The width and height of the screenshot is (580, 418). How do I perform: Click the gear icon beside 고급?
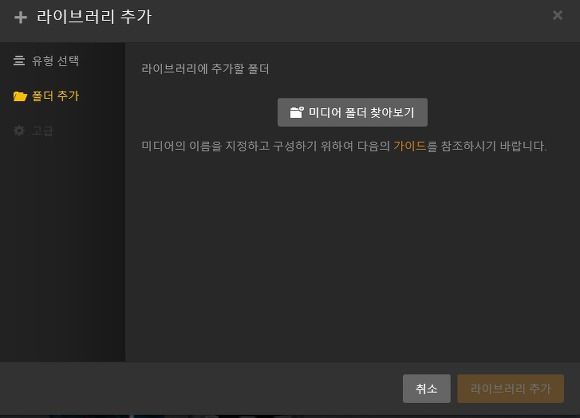(19, 131)
